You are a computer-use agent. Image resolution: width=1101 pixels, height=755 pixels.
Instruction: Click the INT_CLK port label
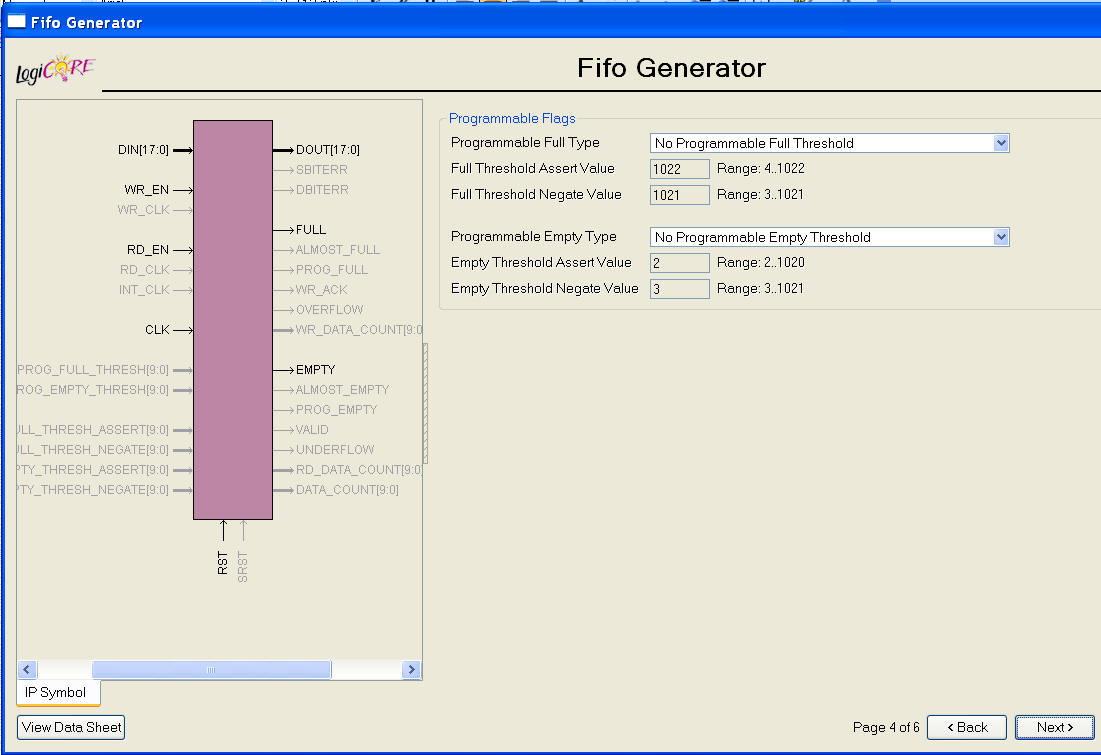click(x=144, y=290)
